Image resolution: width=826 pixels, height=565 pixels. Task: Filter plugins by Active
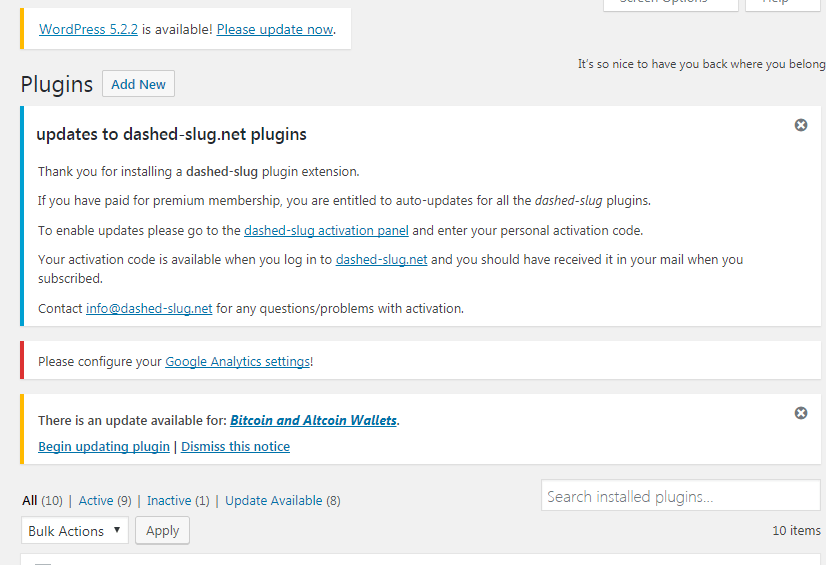pos(96,500)
